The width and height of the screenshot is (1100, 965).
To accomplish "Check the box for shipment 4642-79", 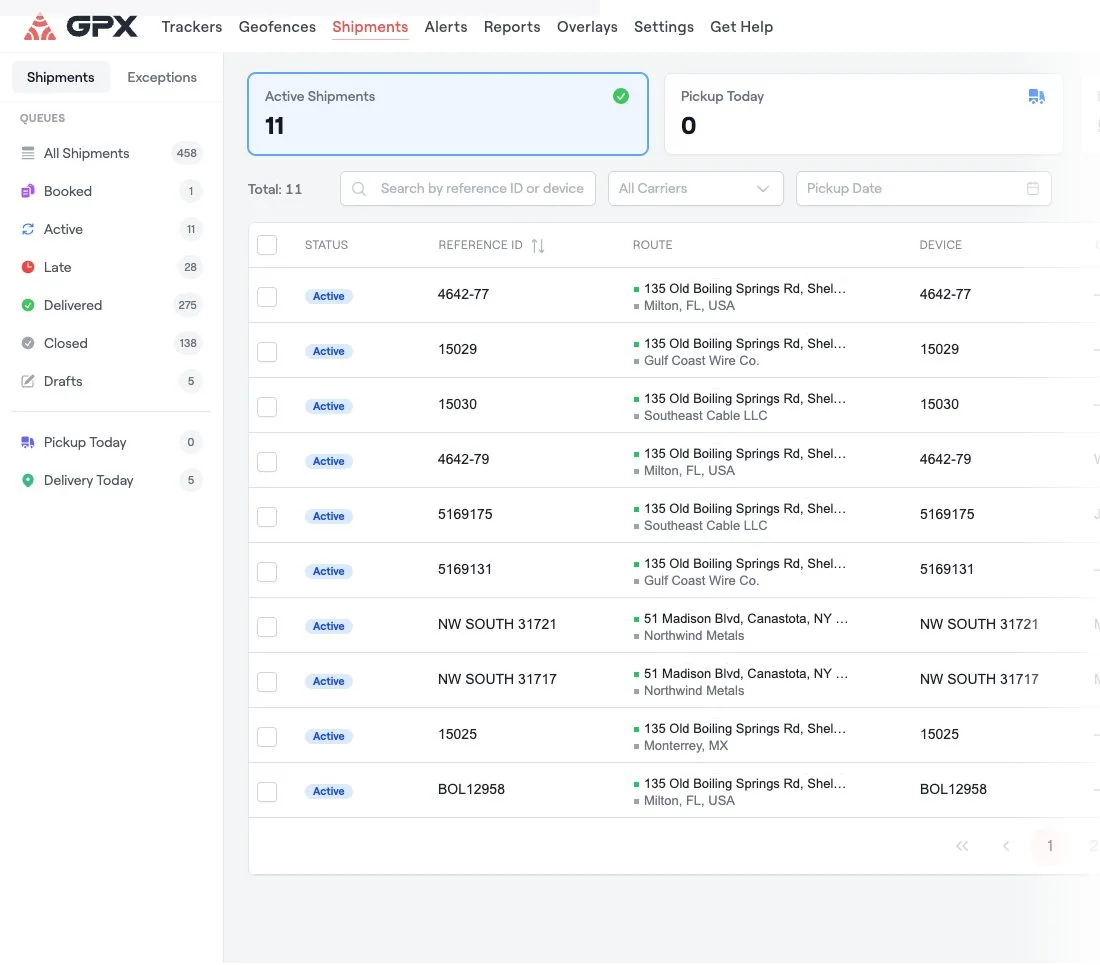I will (267, 461).
